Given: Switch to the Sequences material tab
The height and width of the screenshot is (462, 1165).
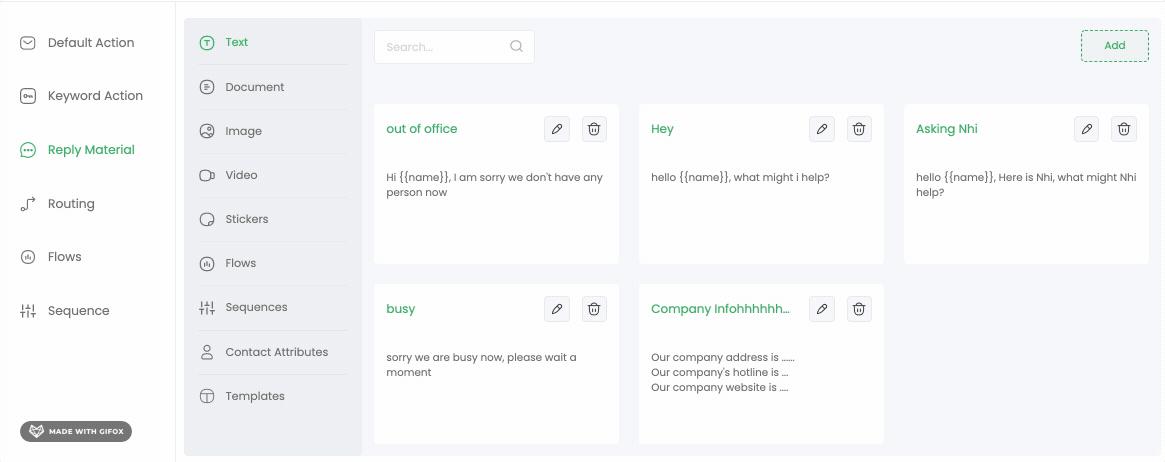Looking at the screenshot, I should click(273, 308).
